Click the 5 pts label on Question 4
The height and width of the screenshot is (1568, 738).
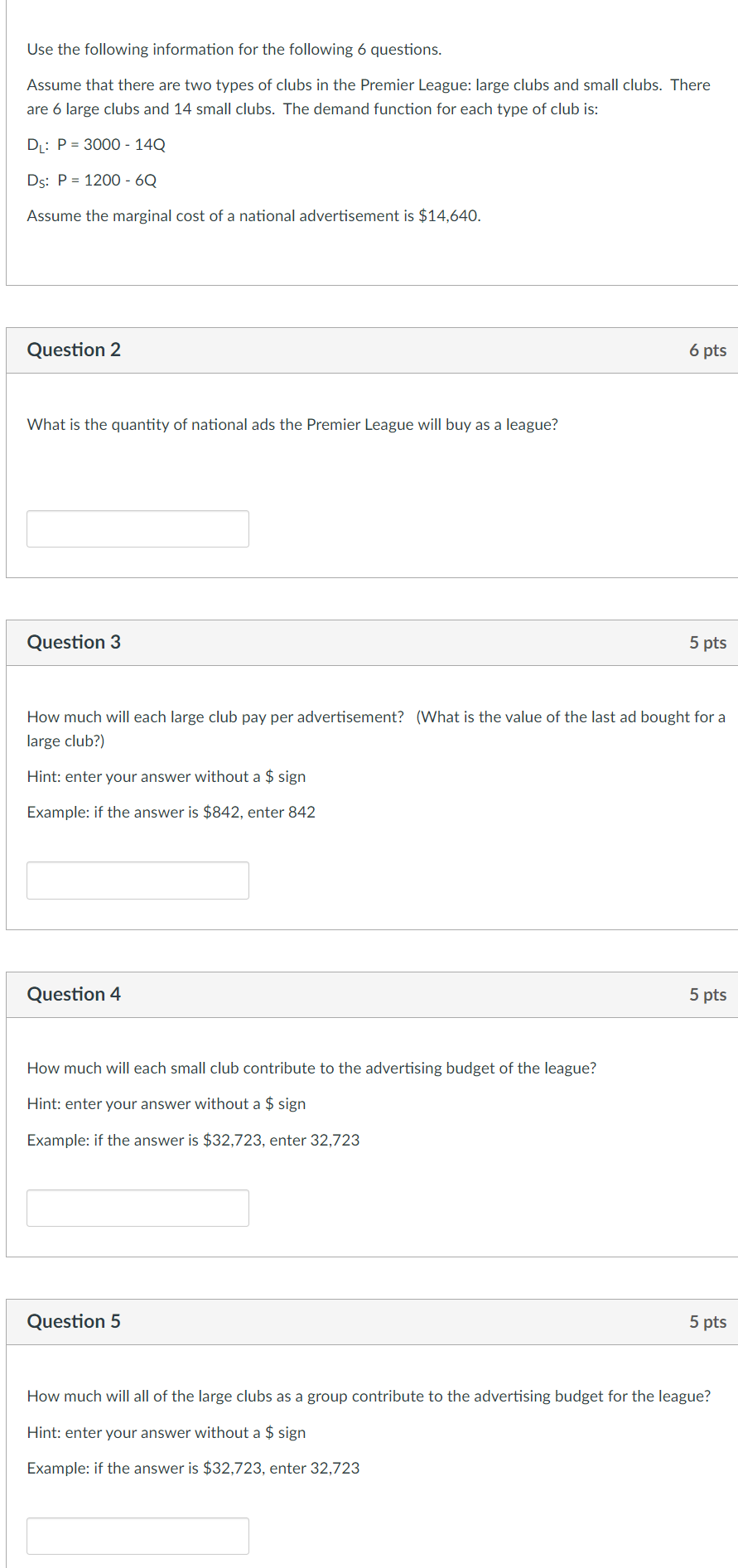coord(708,994)
